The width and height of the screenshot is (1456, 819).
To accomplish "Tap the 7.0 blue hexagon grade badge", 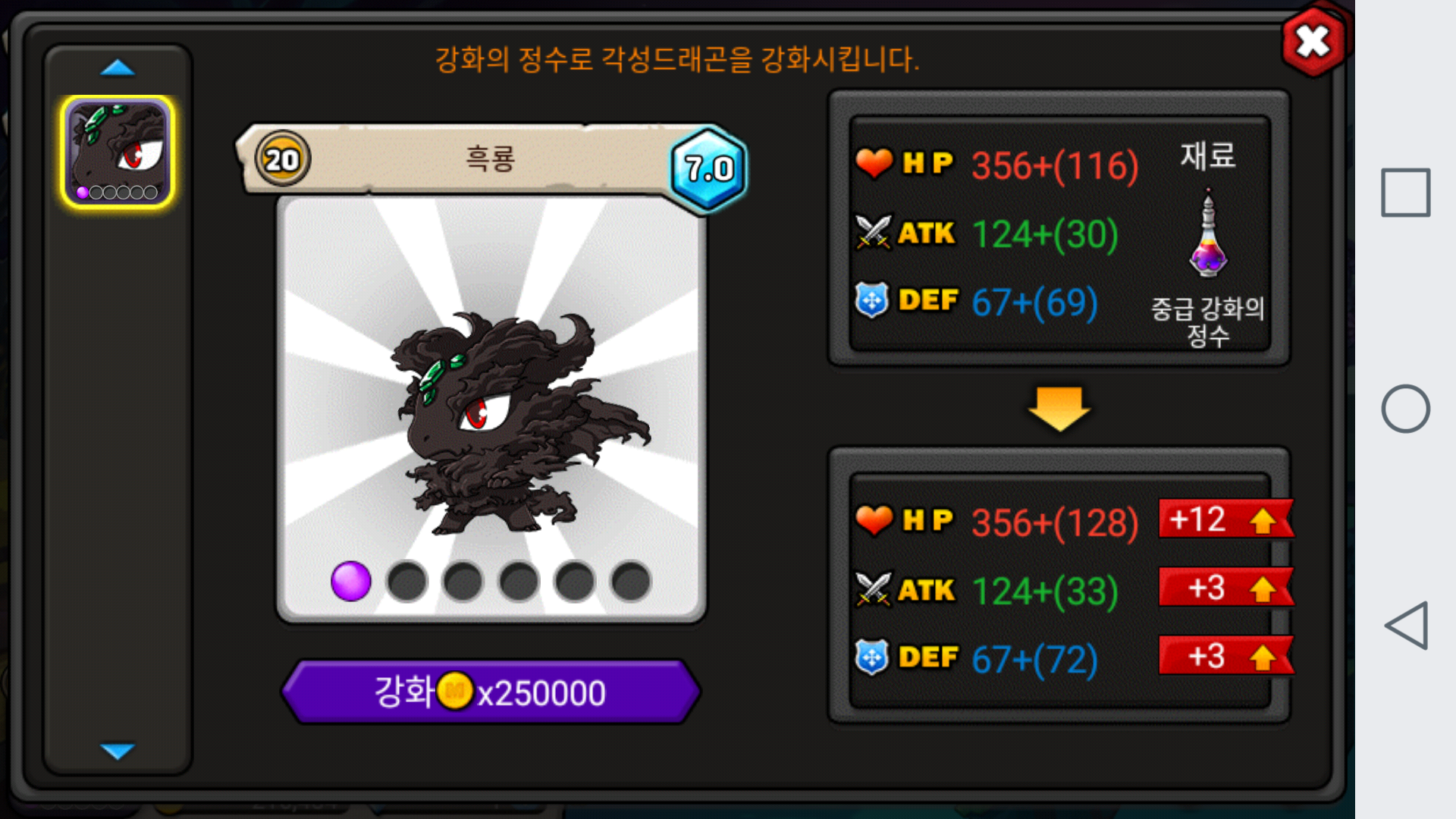I will (x=708, y=168).
